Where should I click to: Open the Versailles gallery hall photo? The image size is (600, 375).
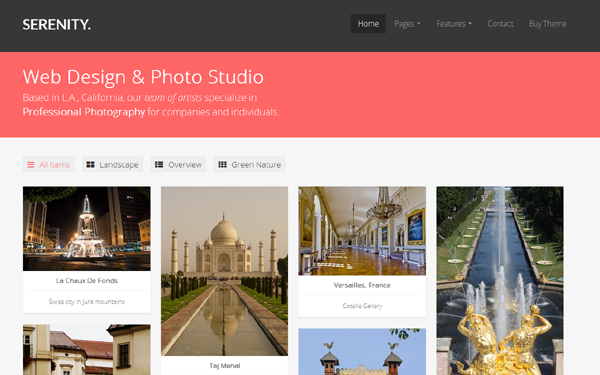click(x=362, y=231)
